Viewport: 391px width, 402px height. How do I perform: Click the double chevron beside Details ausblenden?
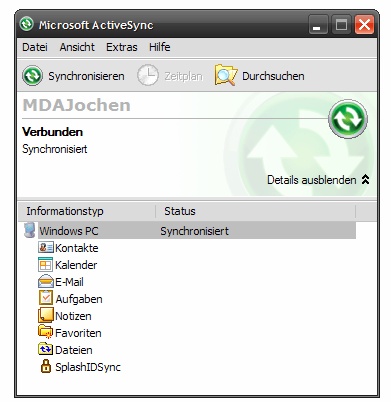(365, 179)
